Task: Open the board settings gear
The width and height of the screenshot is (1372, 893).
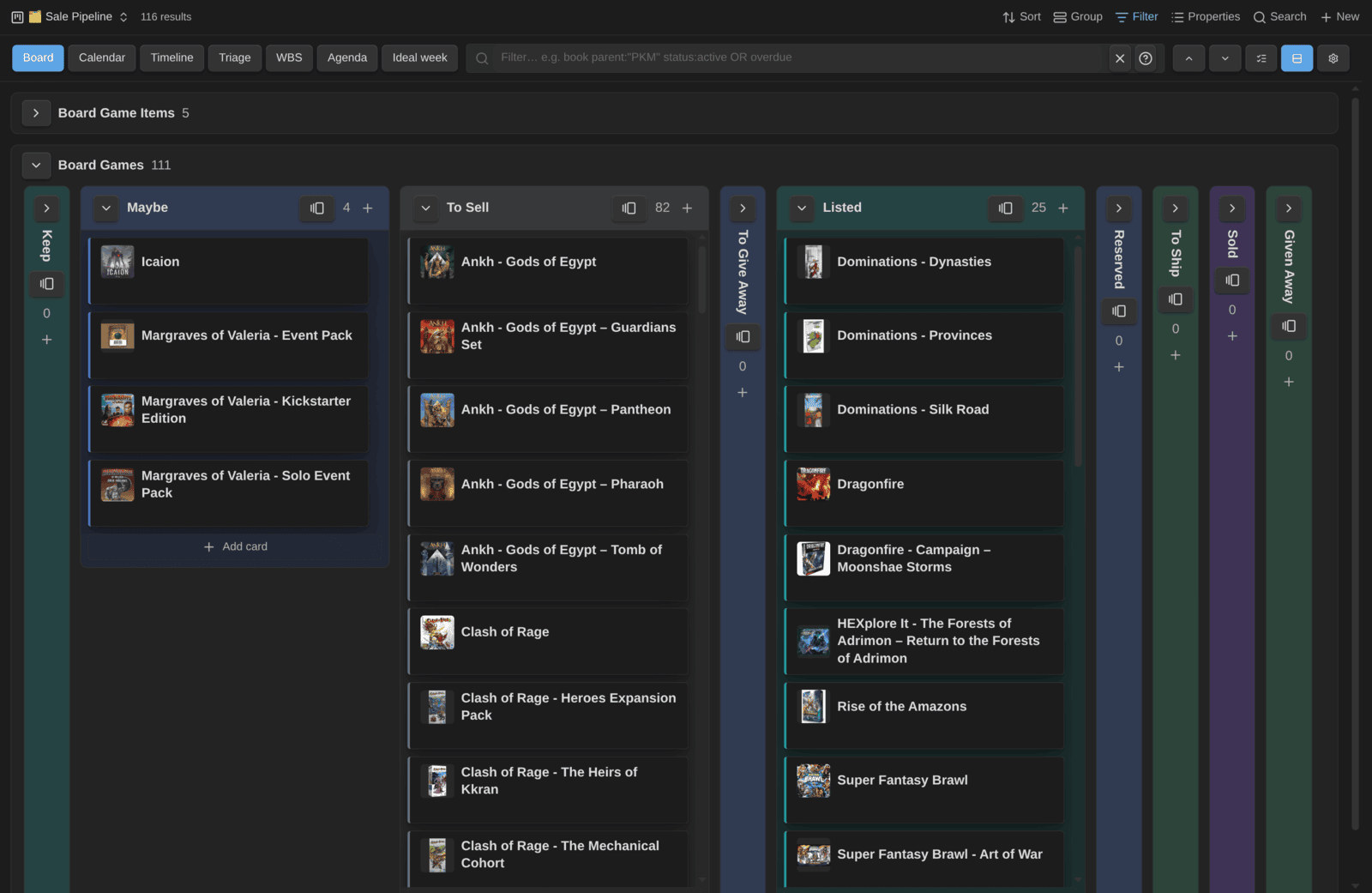Action: coord(1333,58)
